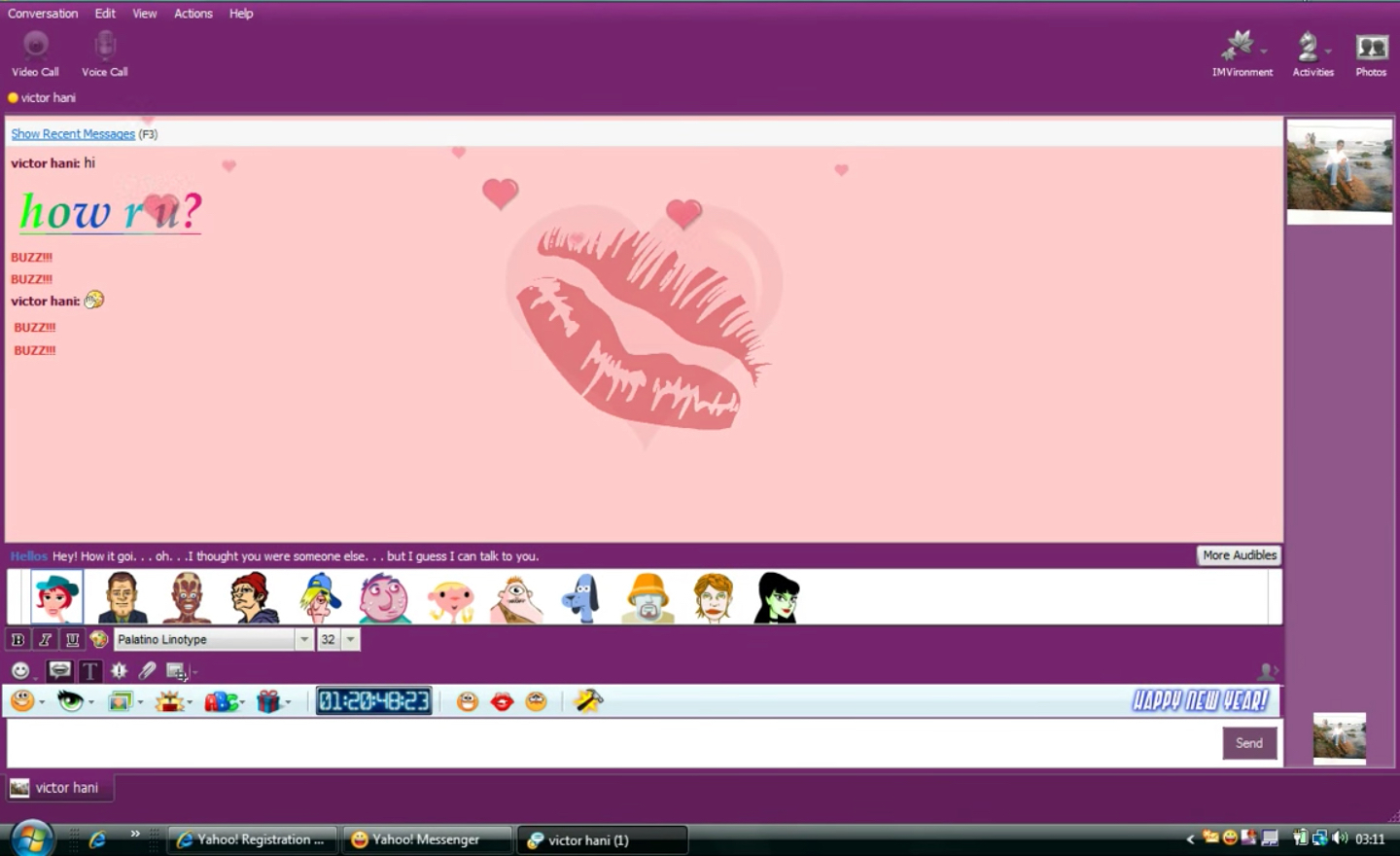Toggle bold text formatting

17,639
